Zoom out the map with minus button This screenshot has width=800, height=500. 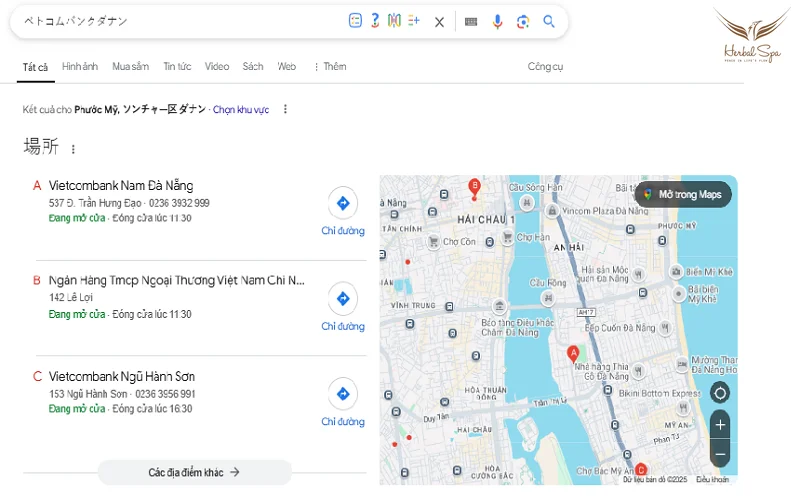click(720, 454)
